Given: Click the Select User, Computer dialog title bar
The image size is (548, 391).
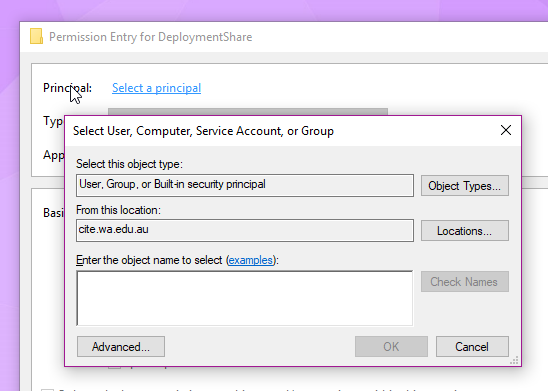Looking at the screenshot, I should [280, 131].
